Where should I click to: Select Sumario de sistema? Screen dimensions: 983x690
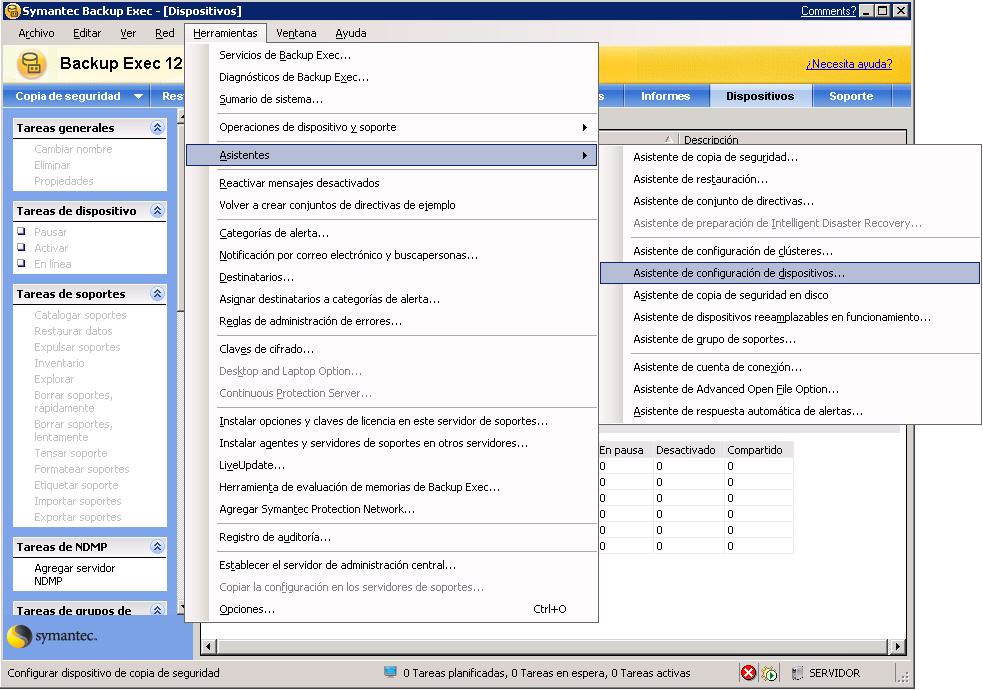pyautogui.click(x=391, y=99)
